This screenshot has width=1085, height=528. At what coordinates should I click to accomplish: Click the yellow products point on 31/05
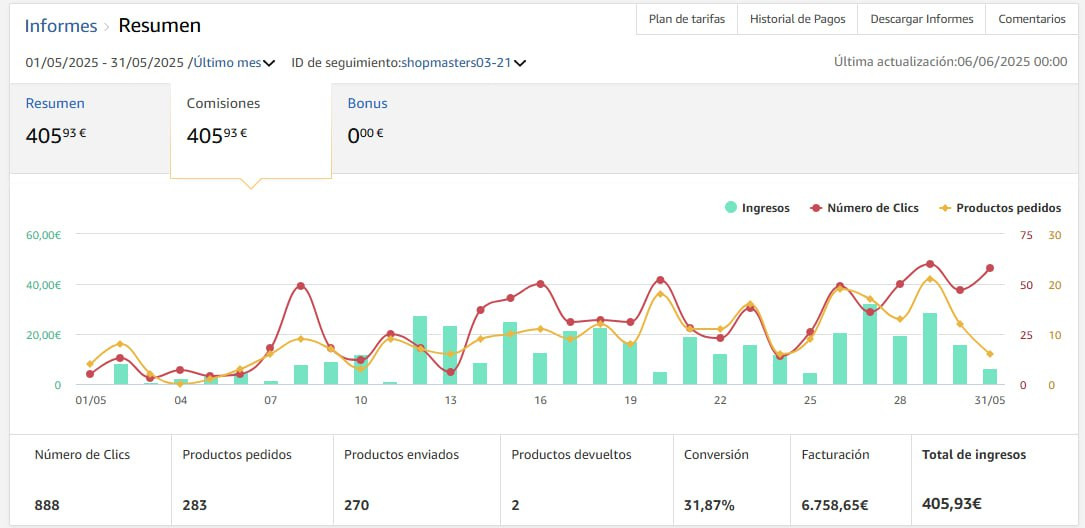990,354
